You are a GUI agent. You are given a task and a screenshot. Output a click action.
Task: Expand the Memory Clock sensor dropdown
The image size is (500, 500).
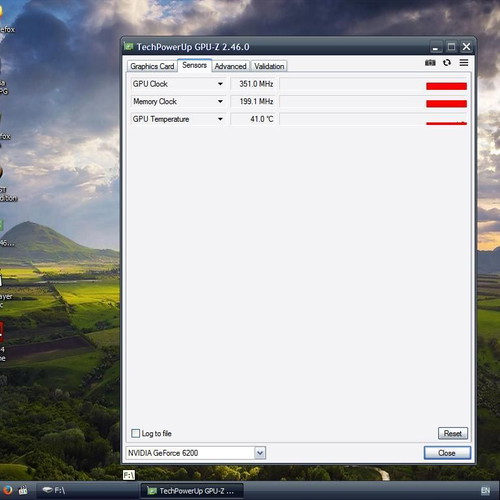click(220, 101)
